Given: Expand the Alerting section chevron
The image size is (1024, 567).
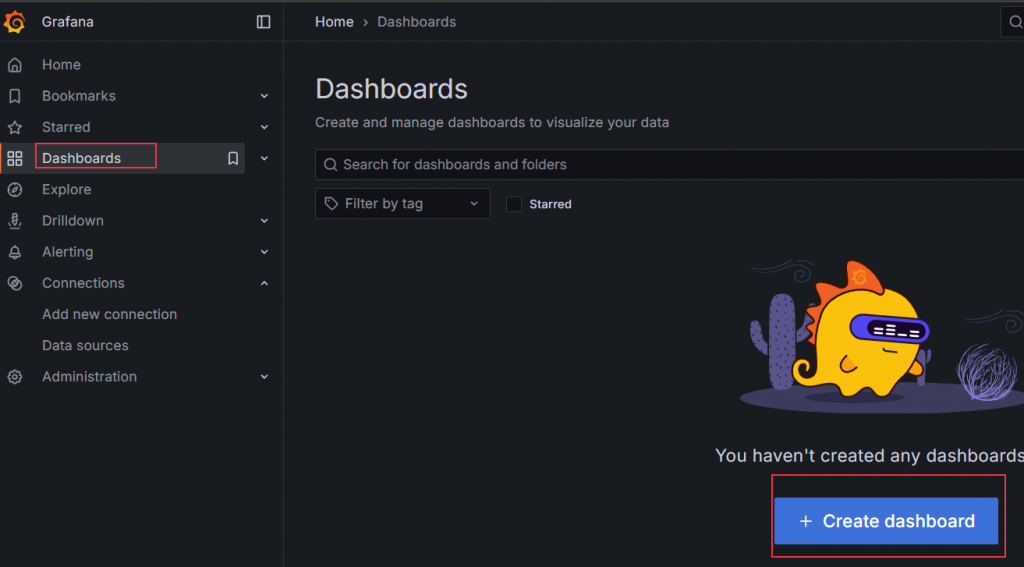Looking at the screenshot, I should pos(264,252).
